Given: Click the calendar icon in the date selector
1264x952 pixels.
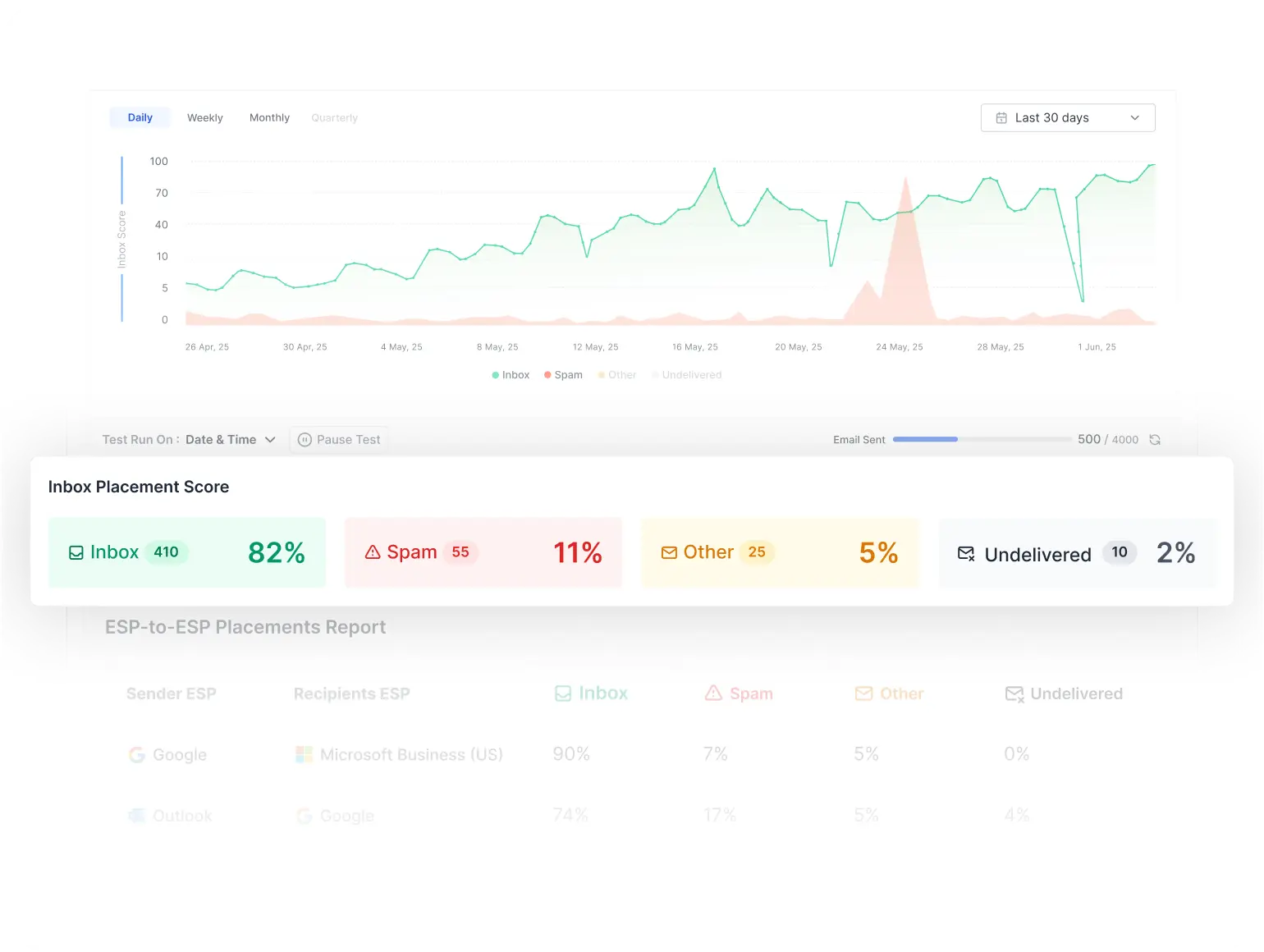Looking at the screenshot, I should [x=1001, y=117].
